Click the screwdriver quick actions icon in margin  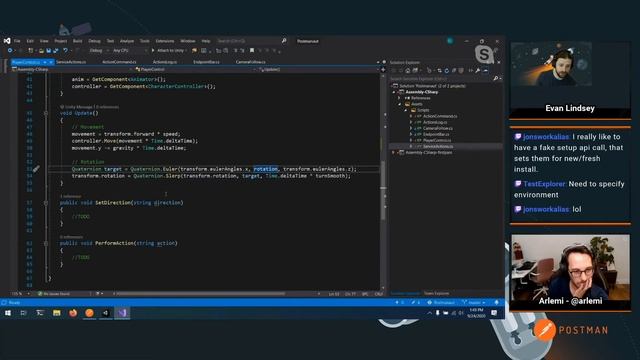point(36,169)
